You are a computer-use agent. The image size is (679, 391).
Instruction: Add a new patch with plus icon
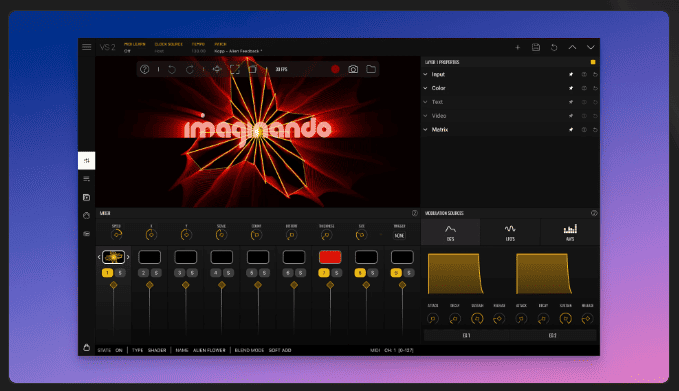[x=517, y=47]
